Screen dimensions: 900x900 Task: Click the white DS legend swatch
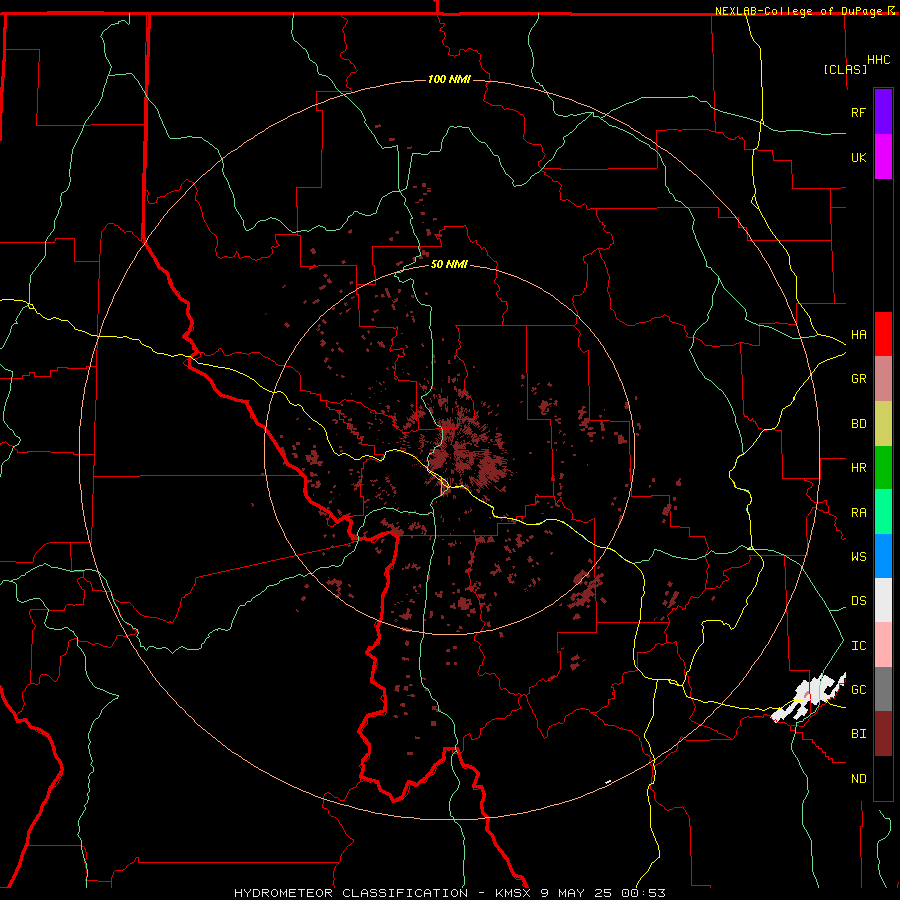[883, 600]
